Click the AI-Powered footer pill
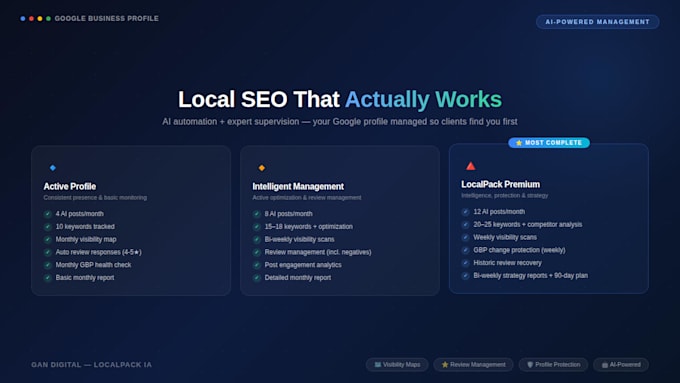This screenshot has width=680, height=383. tap(621, 365)
